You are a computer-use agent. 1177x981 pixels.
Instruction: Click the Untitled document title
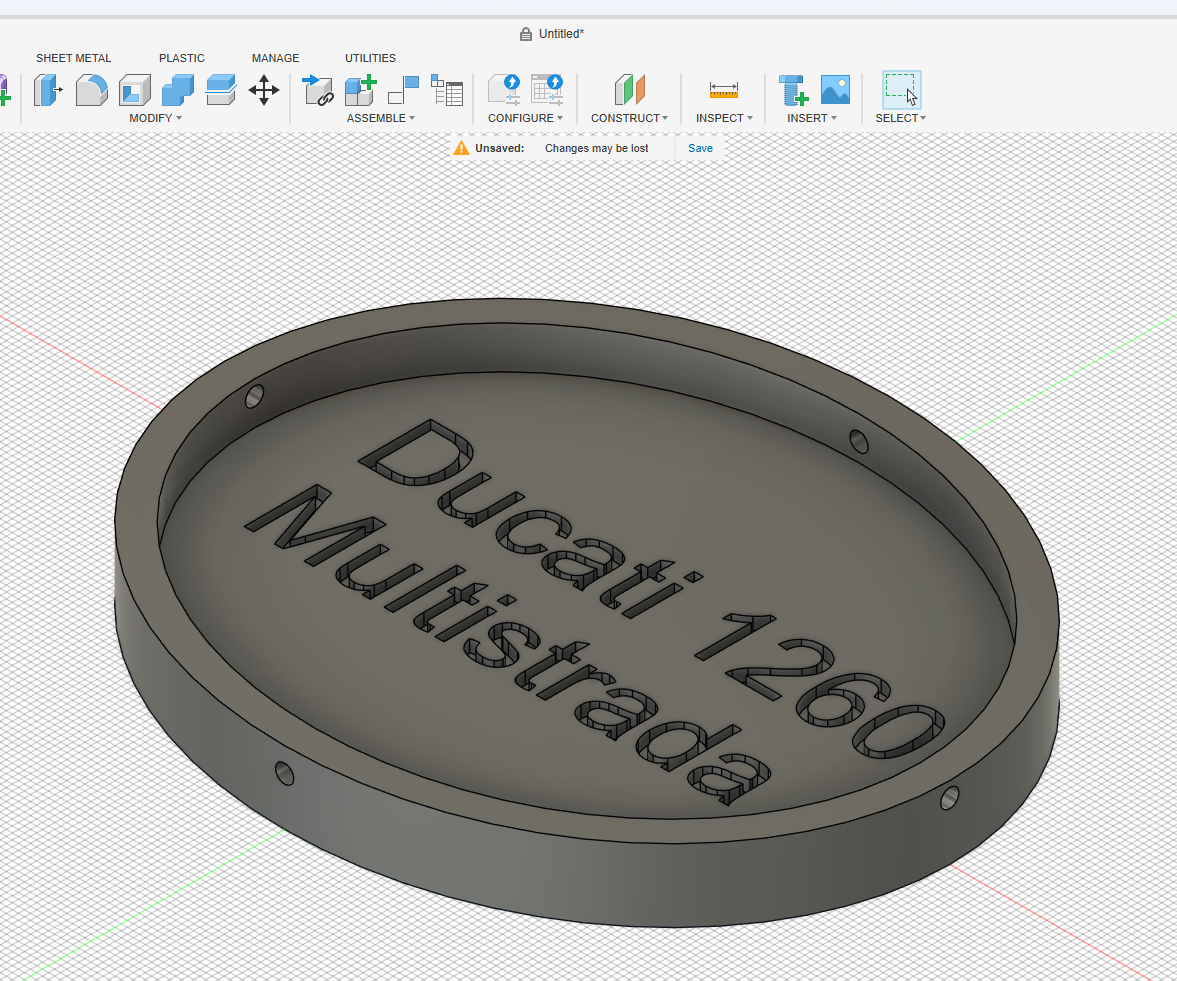pos(561,34)
